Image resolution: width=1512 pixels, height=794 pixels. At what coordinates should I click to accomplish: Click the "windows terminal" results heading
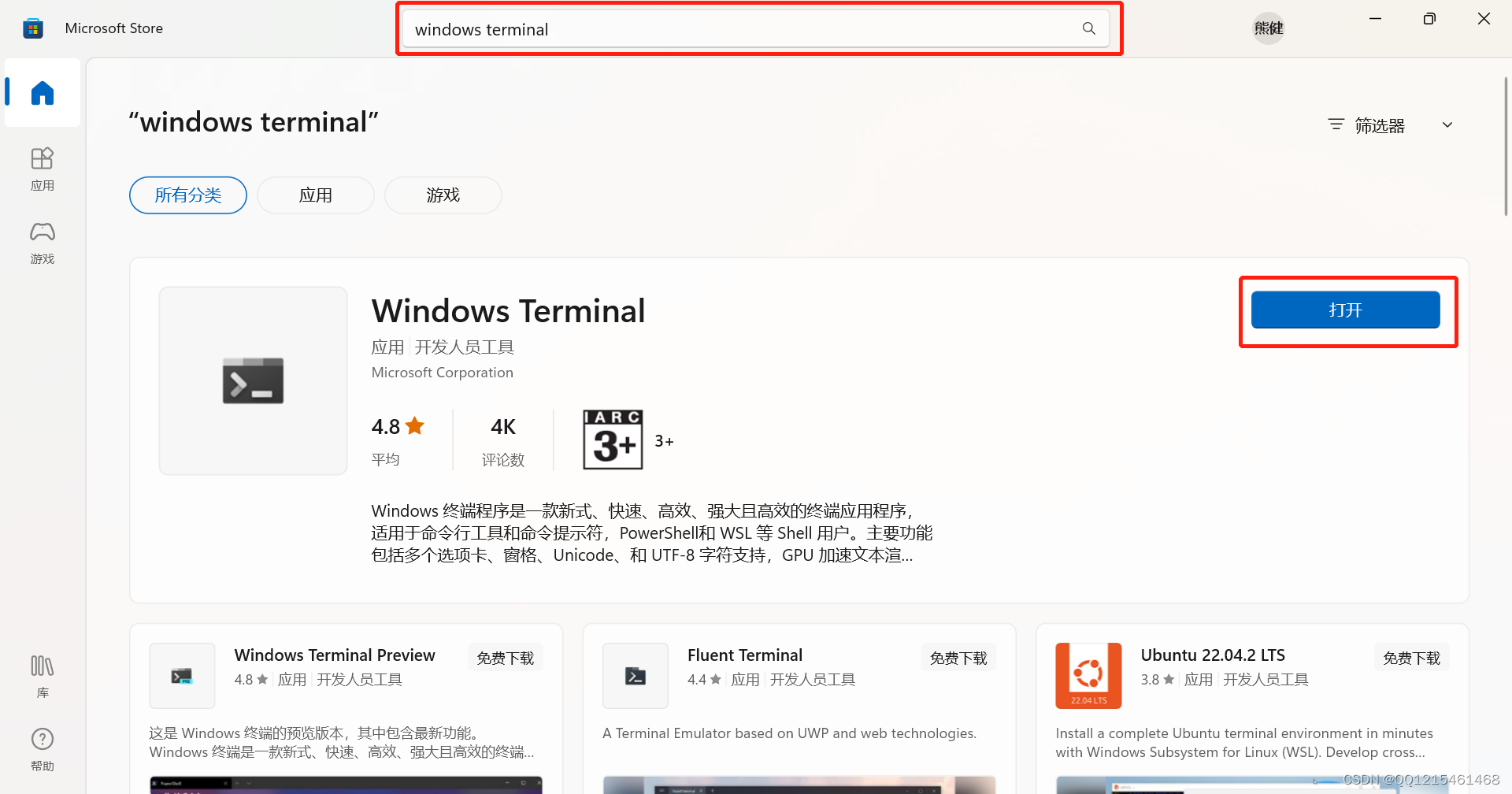coord(254,122)
